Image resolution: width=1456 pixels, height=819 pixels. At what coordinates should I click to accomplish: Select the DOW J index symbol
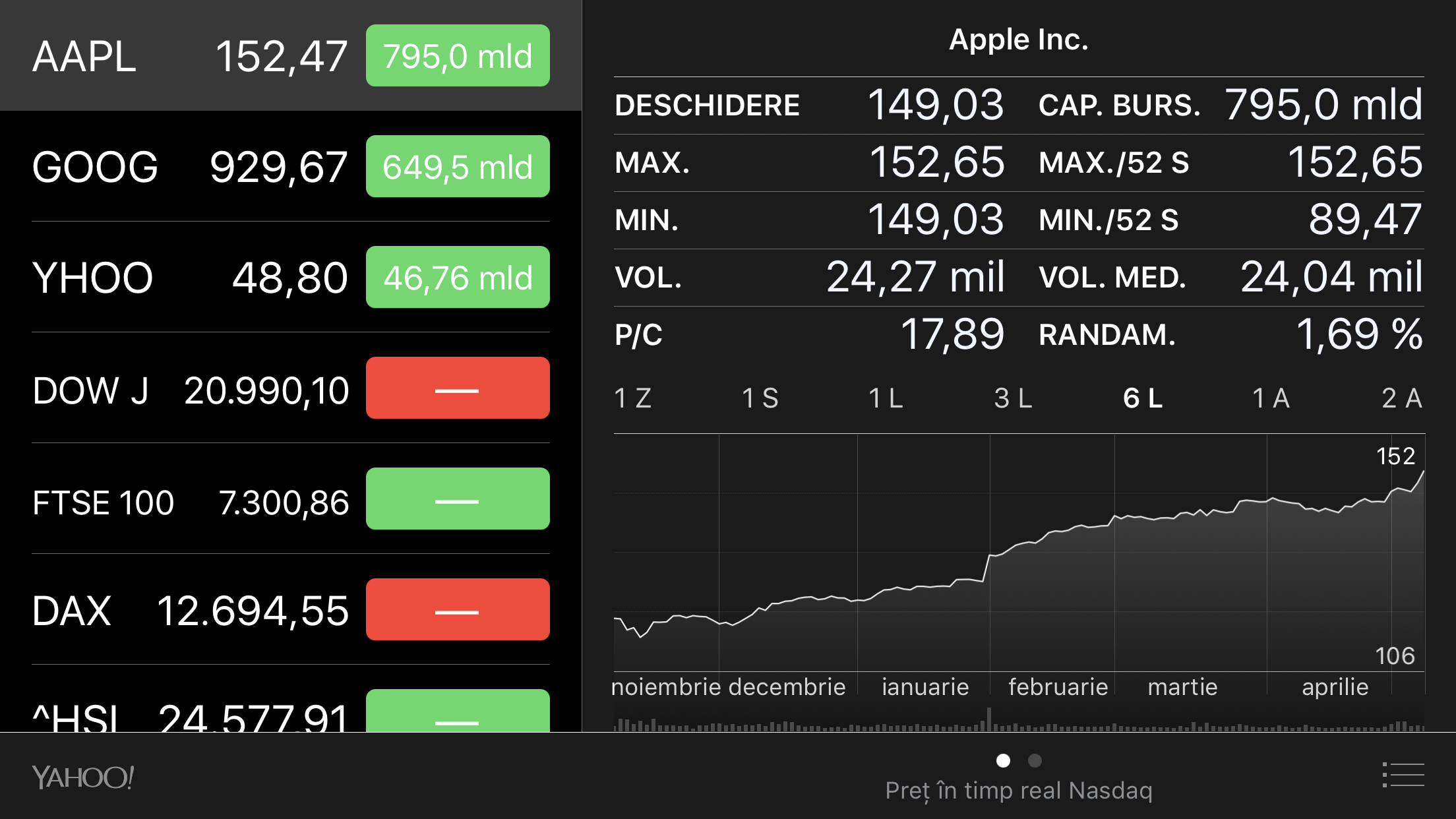(90, 390)
